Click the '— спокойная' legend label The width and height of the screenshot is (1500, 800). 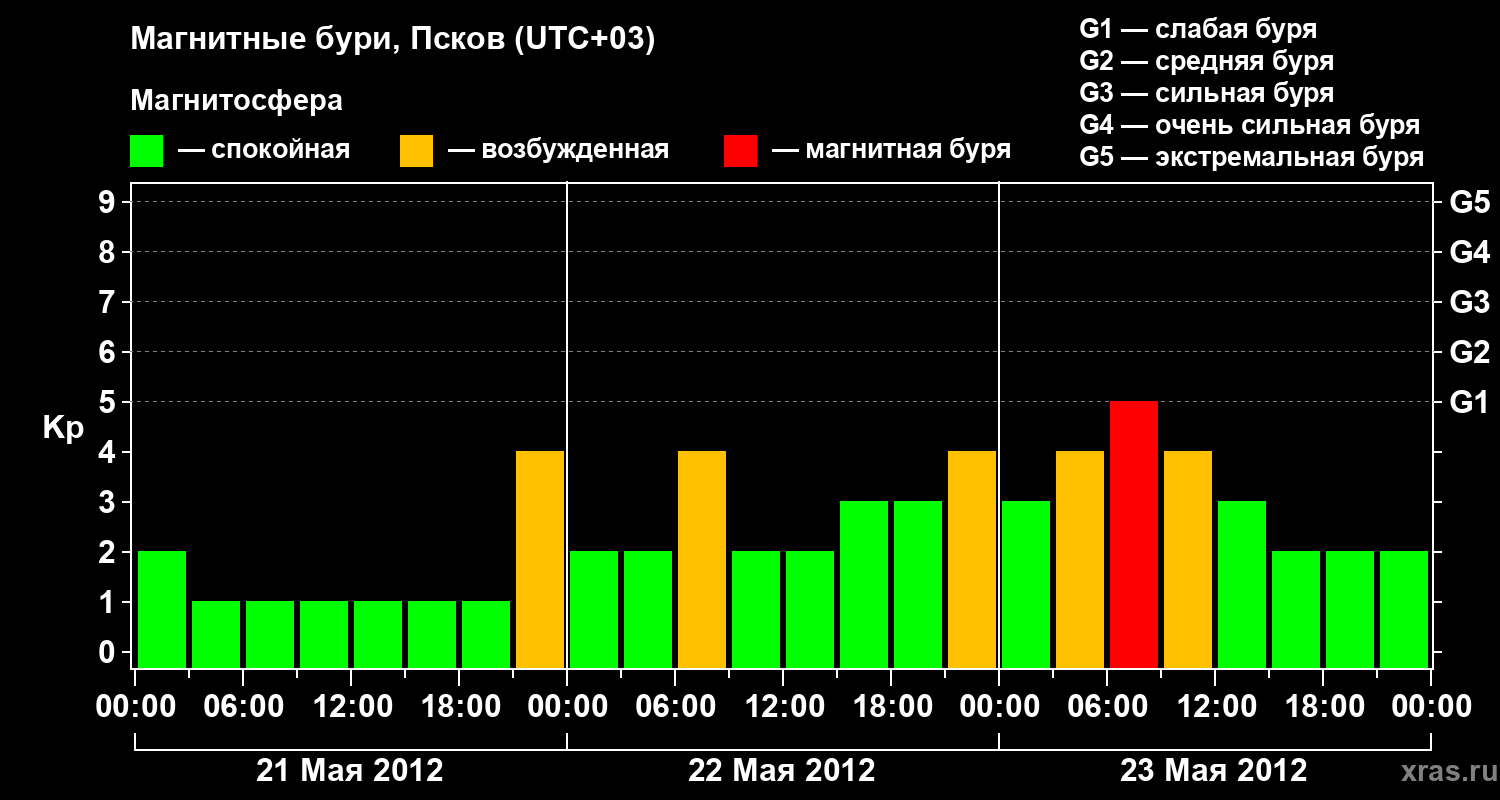[x=264, y=150]
